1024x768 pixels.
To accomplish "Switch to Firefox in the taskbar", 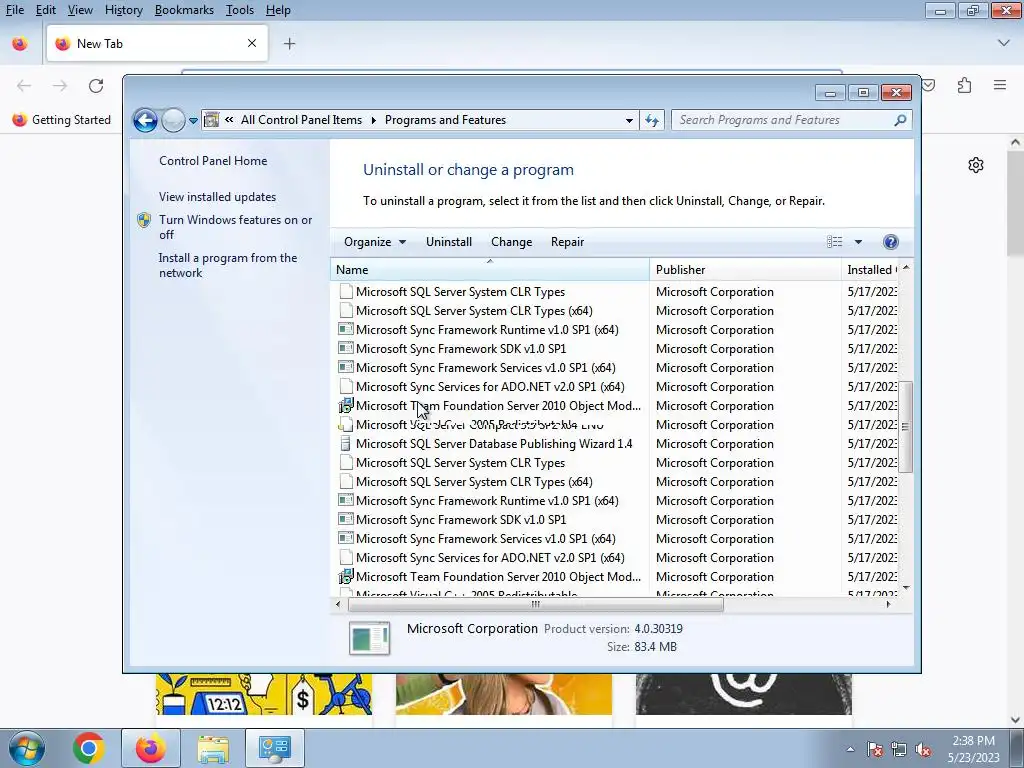I will pyautogui.click(x=150, y=748).
